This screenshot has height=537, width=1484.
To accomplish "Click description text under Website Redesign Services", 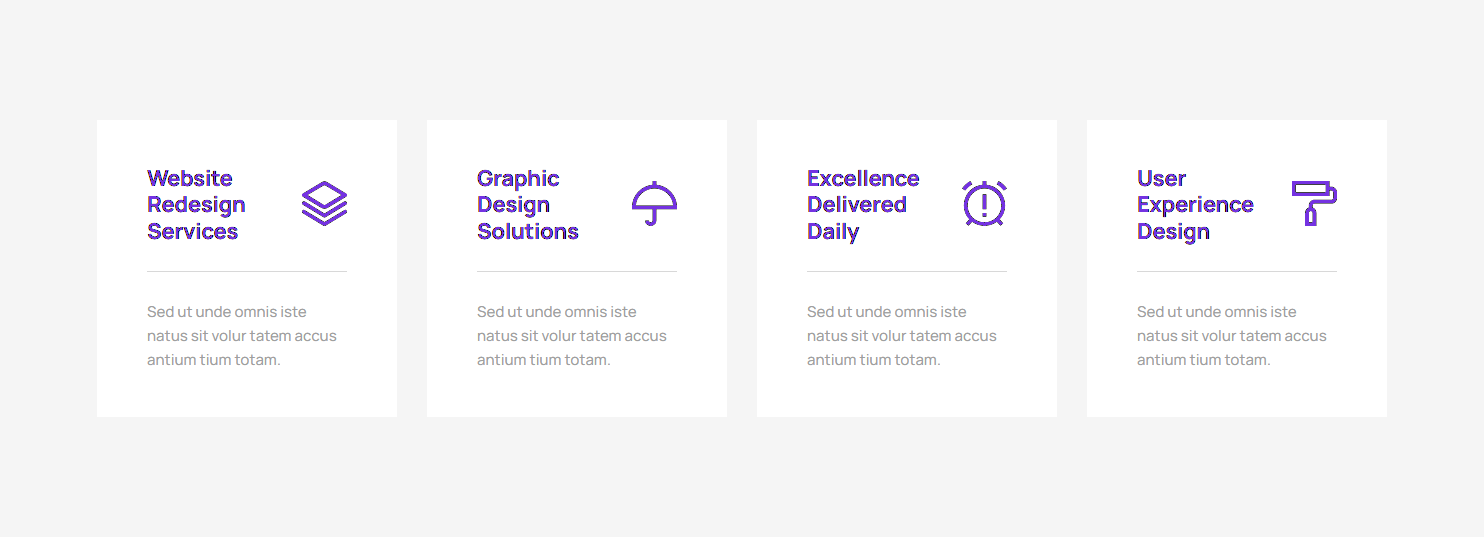I will [241, 336].
